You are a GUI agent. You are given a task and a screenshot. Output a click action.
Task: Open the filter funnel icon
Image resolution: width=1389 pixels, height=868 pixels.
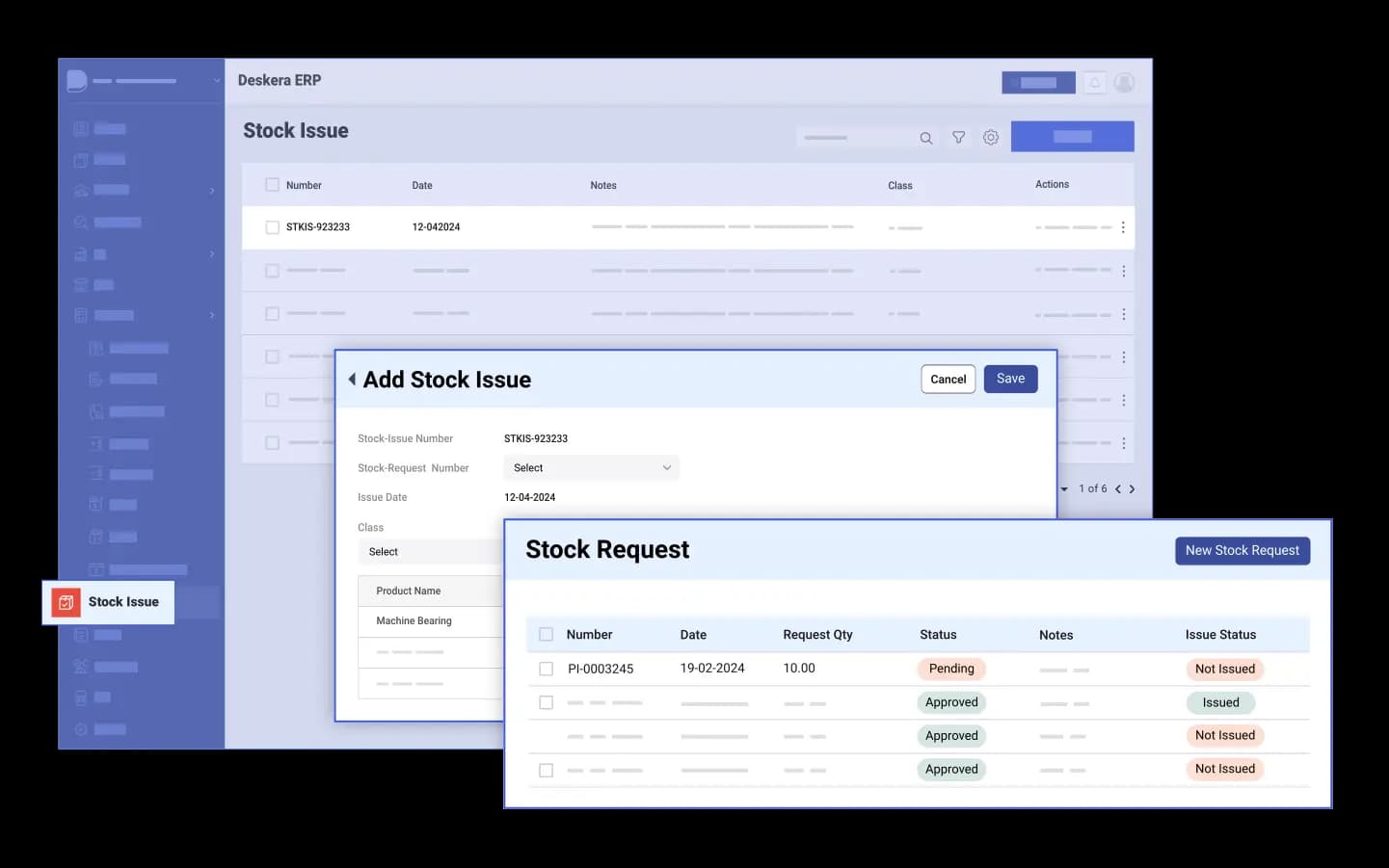958,138
